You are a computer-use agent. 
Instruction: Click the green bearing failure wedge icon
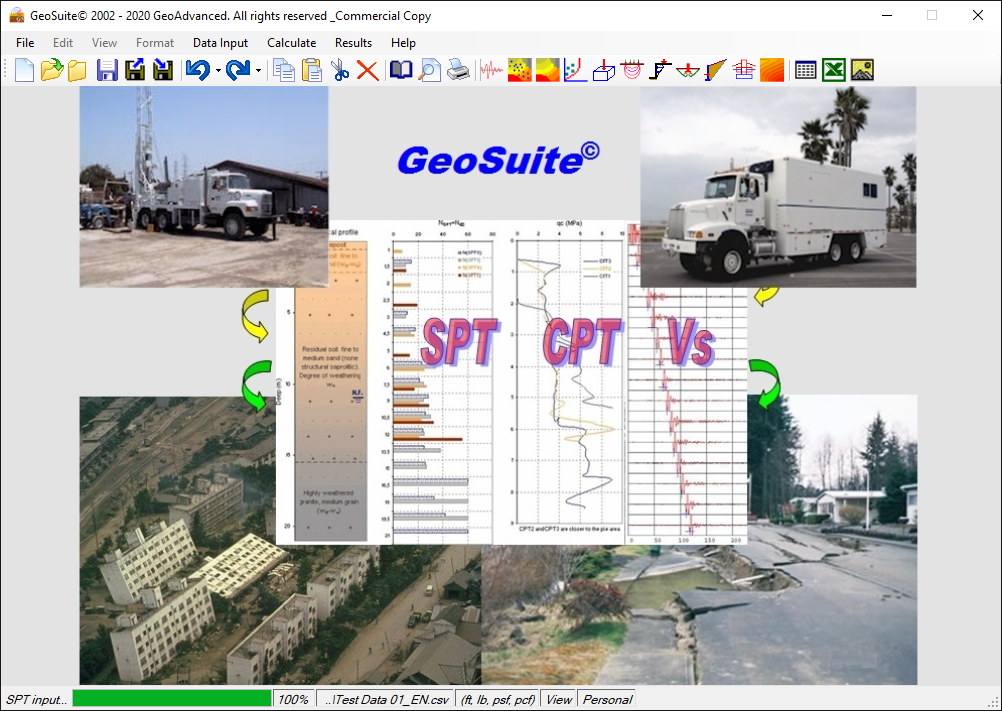tap(688, 70)
